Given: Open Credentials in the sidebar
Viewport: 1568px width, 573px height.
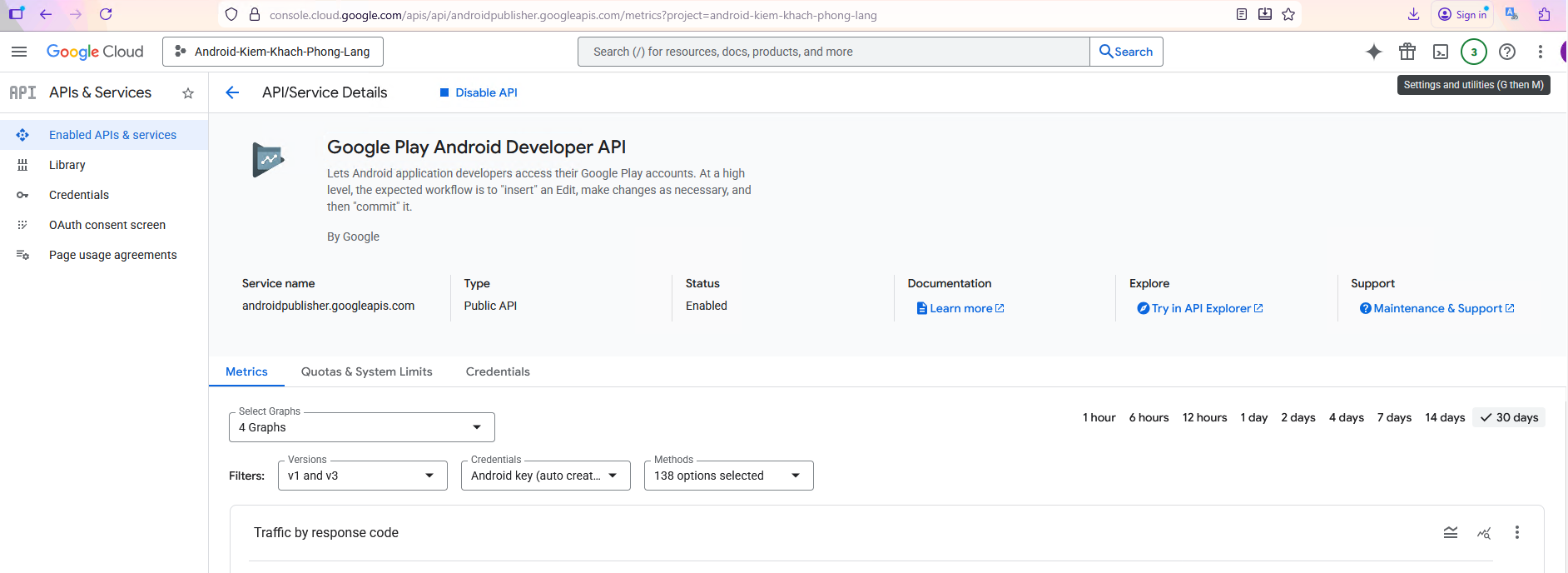Looking at the screenshot, I should (x=104, y=195).
